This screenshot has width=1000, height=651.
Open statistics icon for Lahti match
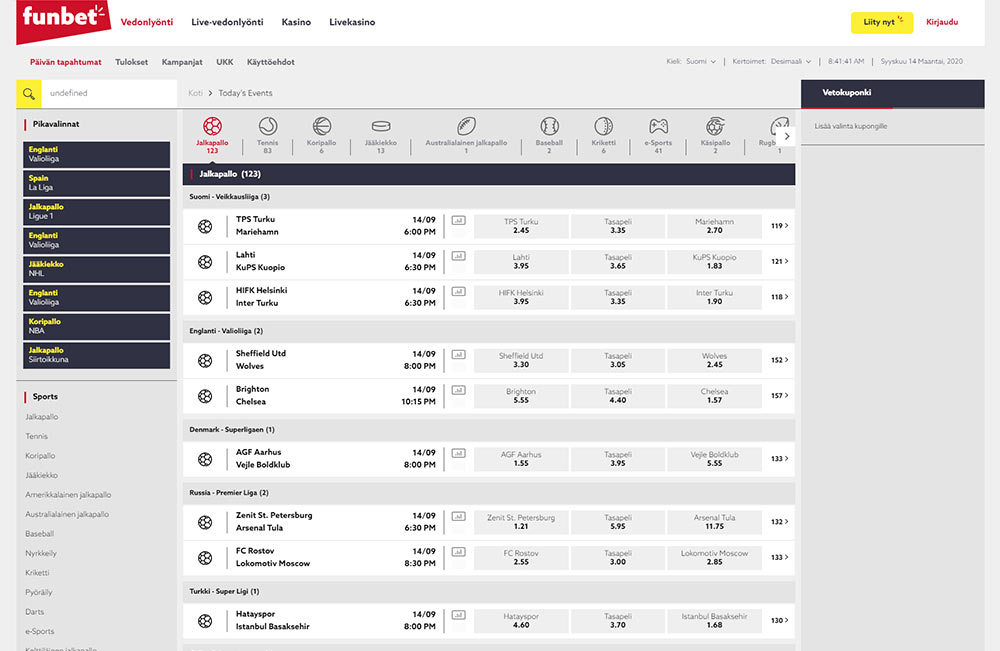(x=459, y=256)
